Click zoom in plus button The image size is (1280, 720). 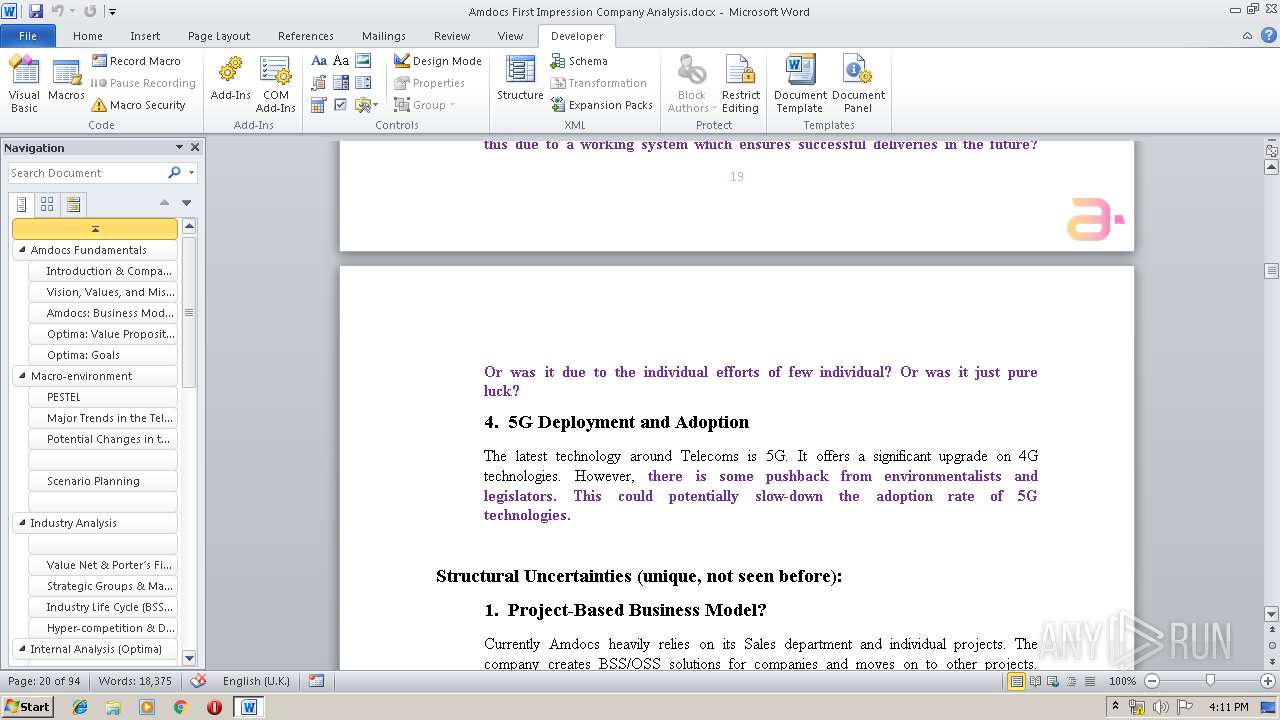point(1269,681)
